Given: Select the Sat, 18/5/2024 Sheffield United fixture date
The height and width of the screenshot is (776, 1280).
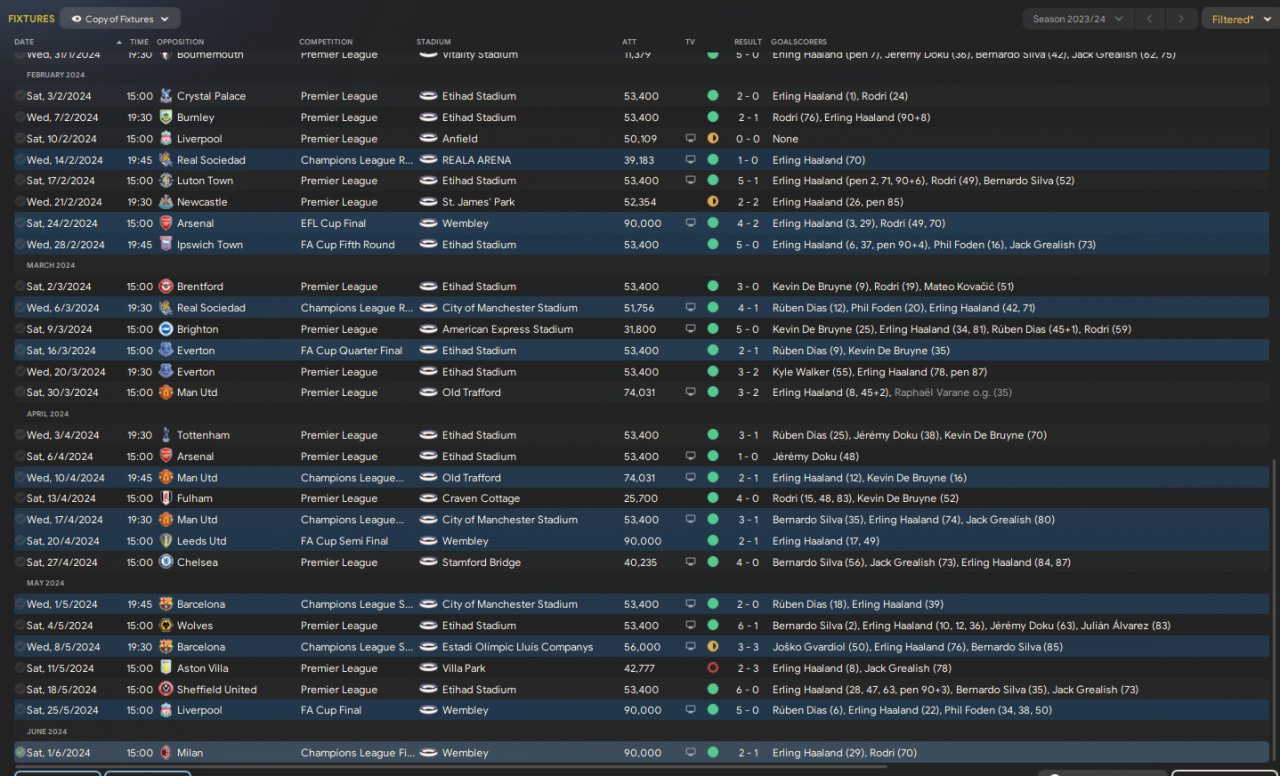Looking at the screenshot, I should 62,689.
